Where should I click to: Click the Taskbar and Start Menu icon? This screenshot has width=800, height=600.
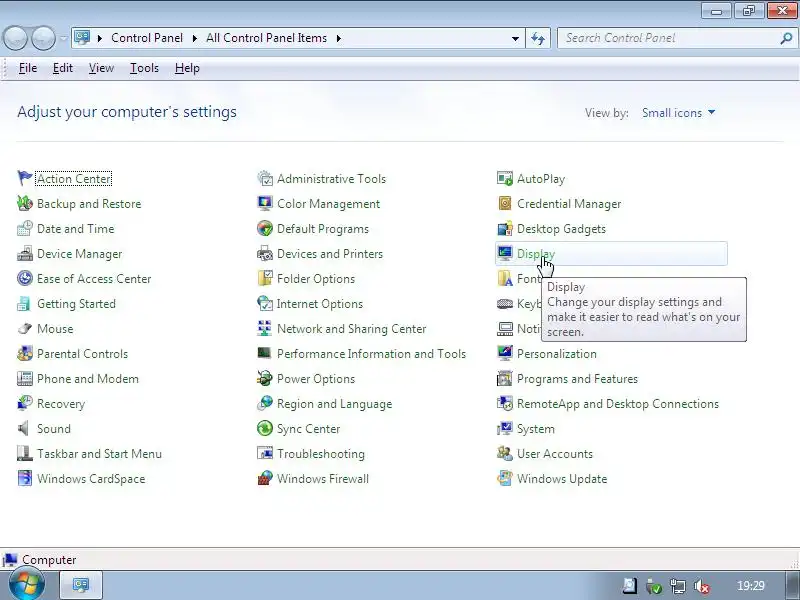tap(24, 453)
